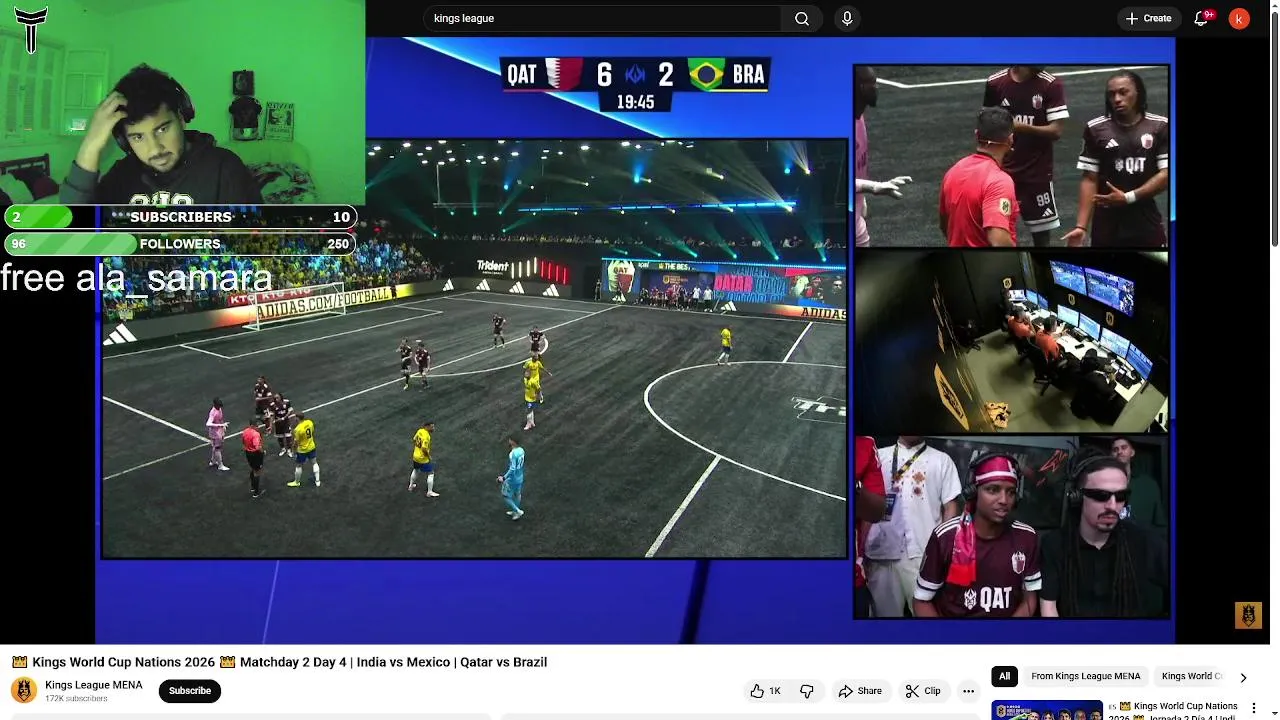Screen dimensions: 1280x720
Task: Click the Kings League watermark on the video
Action: [1248, 615]
